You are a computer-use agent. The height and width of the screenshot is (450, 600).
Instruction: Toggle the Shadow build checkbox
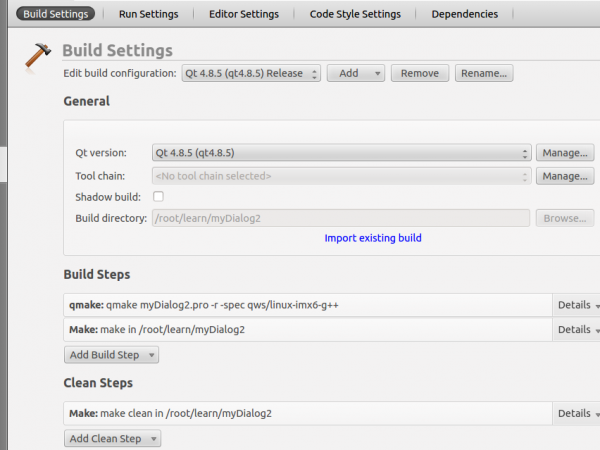point(158,197)
